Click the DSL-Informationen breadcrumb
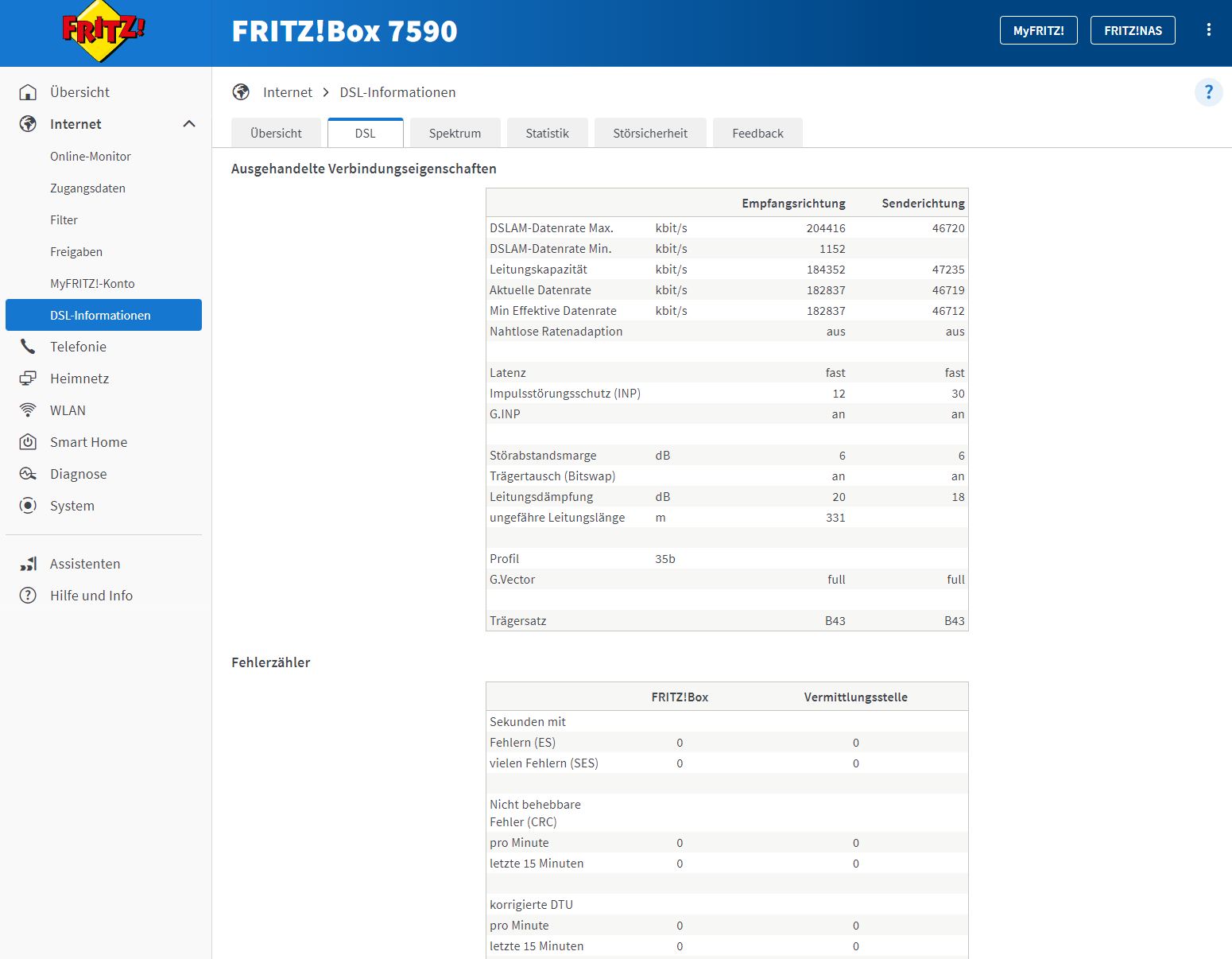The width and height of the screenshot is (1232, 959). click(x=397, y=92)
